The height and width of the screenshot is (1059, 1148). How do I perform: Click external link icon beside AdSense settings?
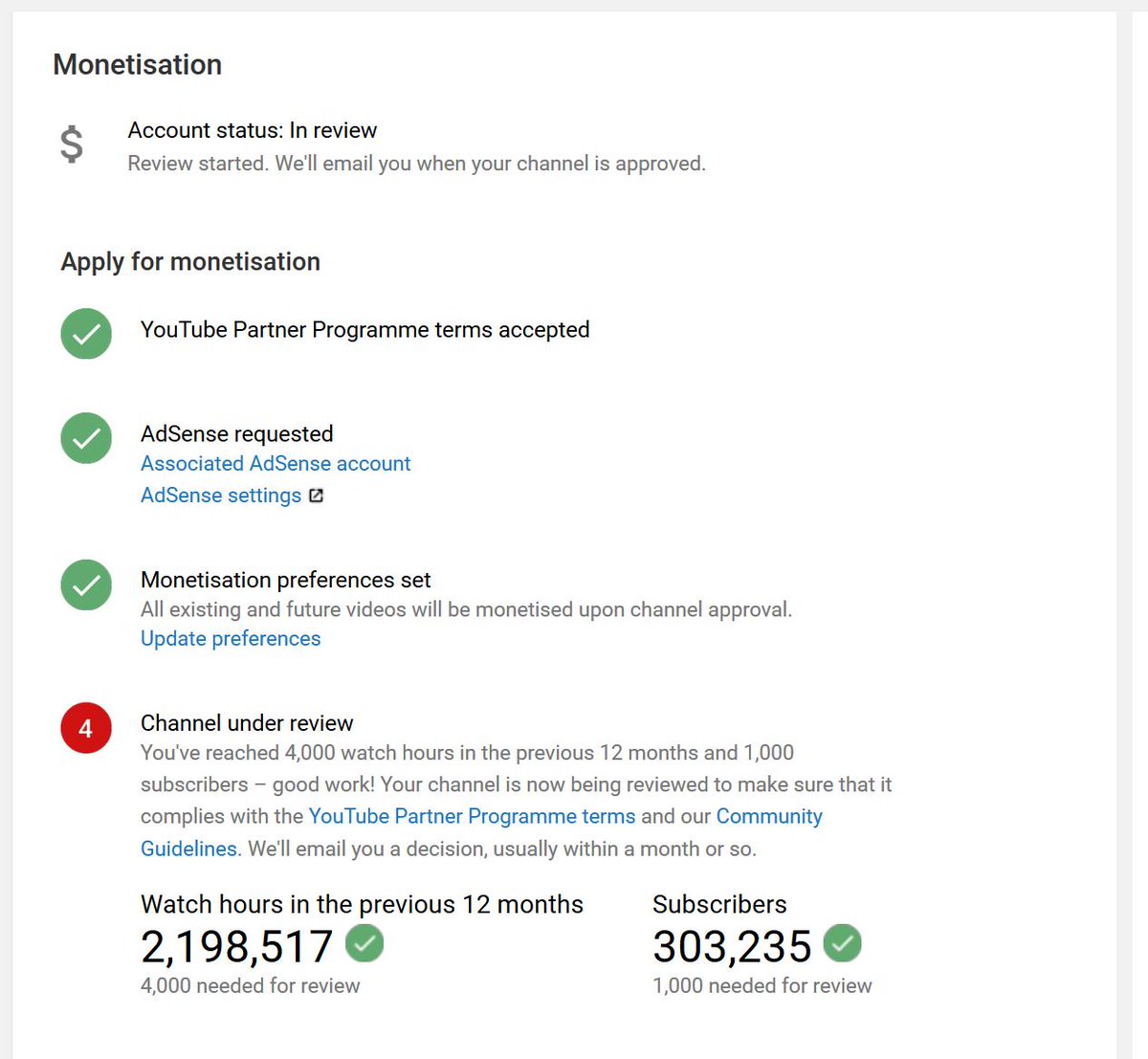[316, 496]
